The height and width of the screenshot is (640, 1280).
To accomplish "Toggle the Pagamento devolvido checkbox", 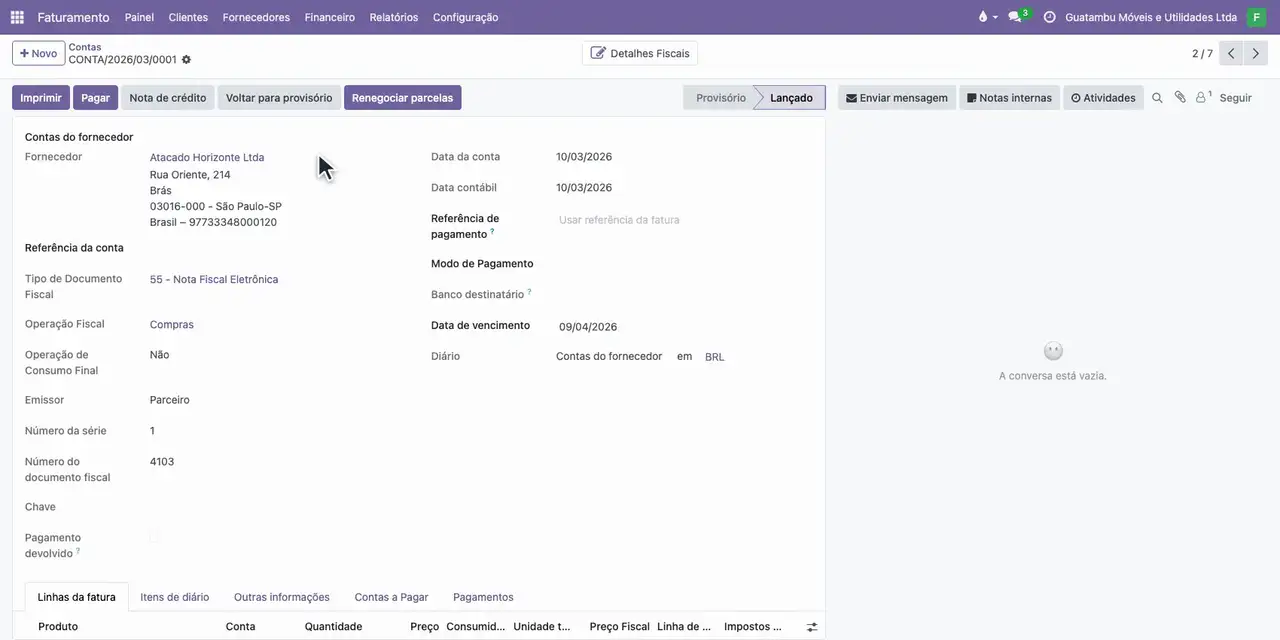I will (x=155, y=538).
